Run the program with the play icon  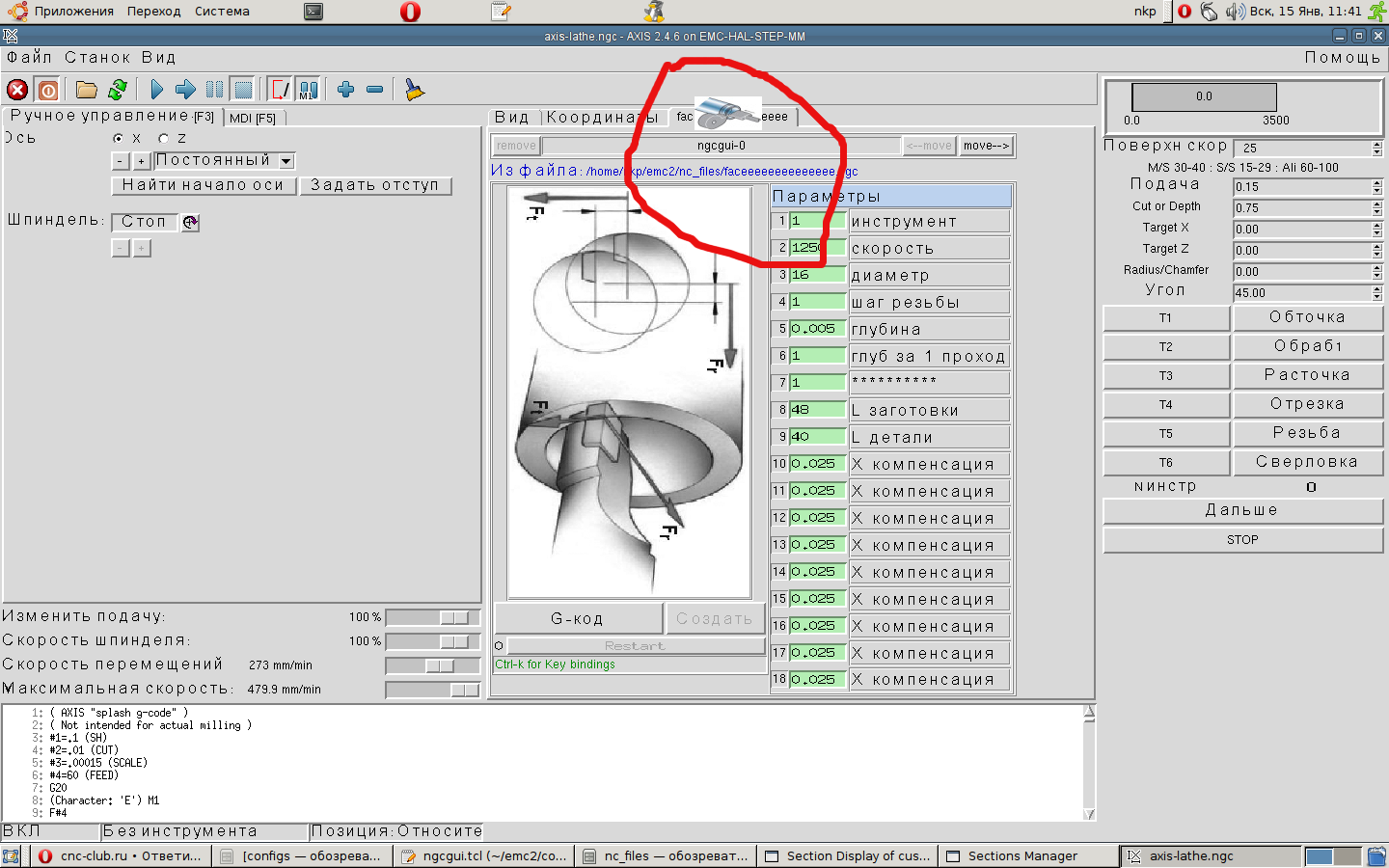[157, 90]
